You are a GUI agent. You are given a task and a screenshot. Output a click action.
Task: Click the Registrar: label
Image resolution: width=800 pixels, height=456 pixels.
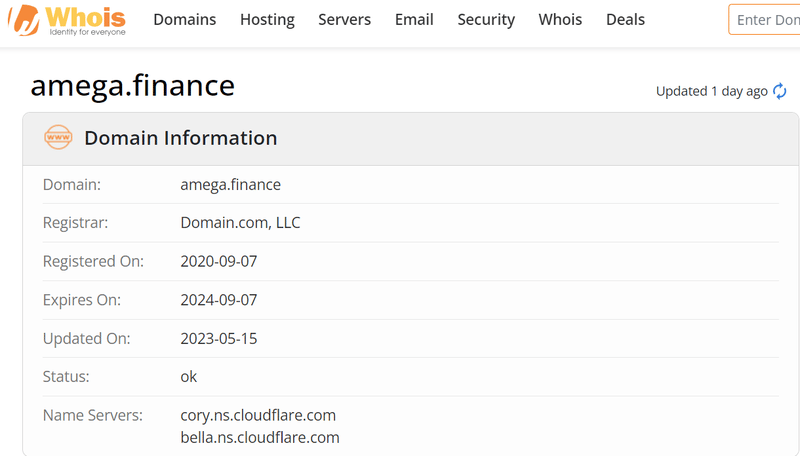point(76,223)
